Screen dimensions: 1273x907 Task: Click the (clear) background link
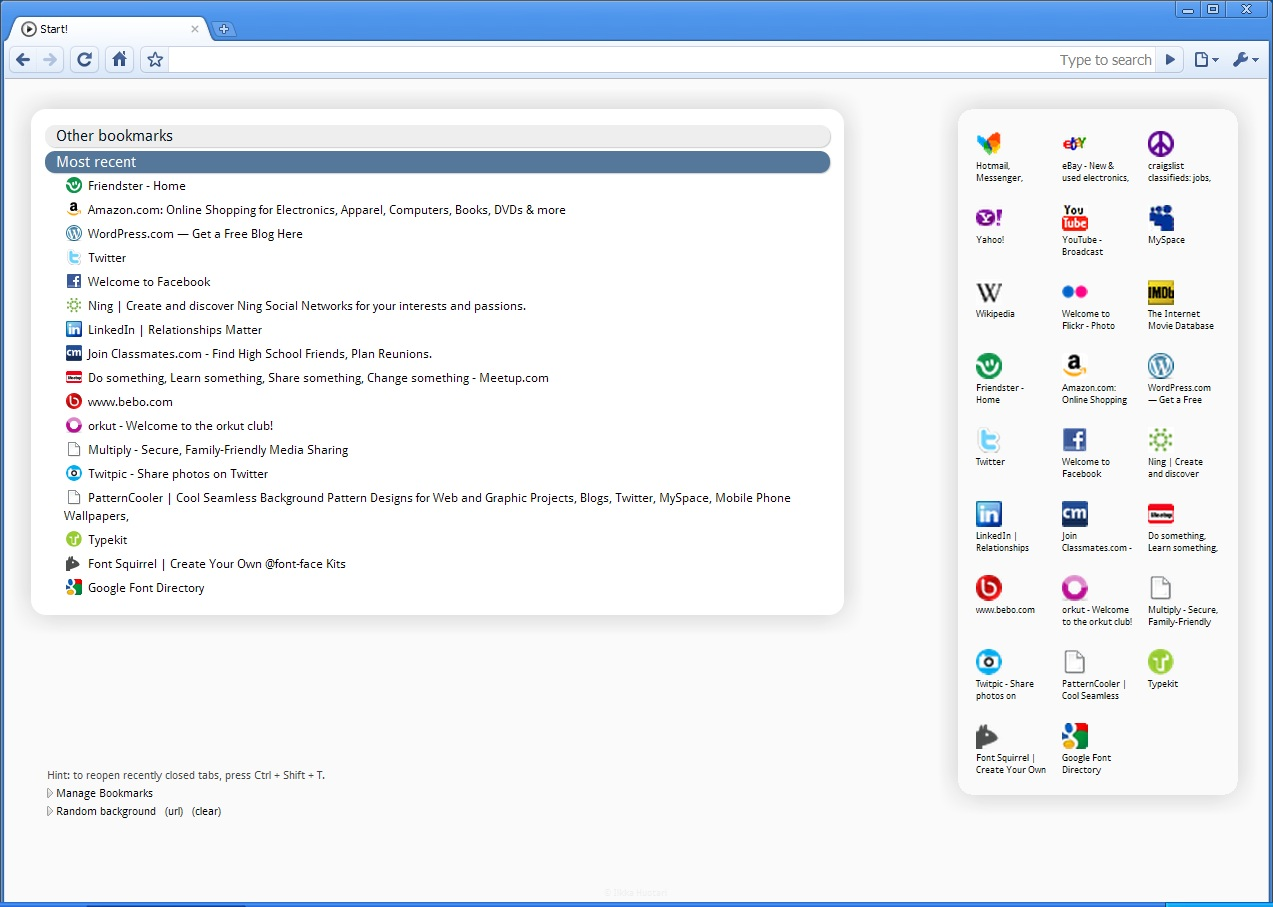[x=206, y=811]
